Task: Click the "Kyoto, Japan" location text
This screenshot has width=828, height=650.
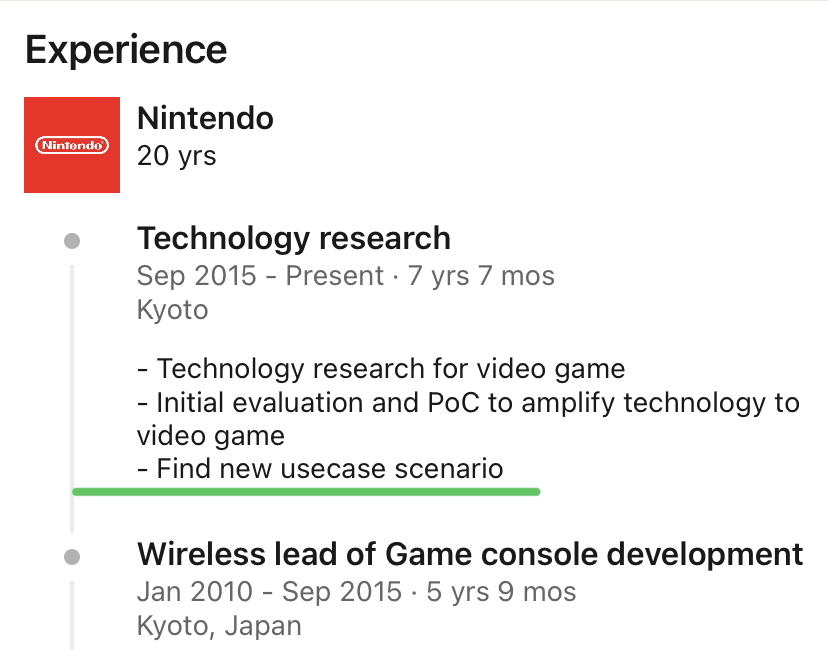Action: [x=218, y=626]
